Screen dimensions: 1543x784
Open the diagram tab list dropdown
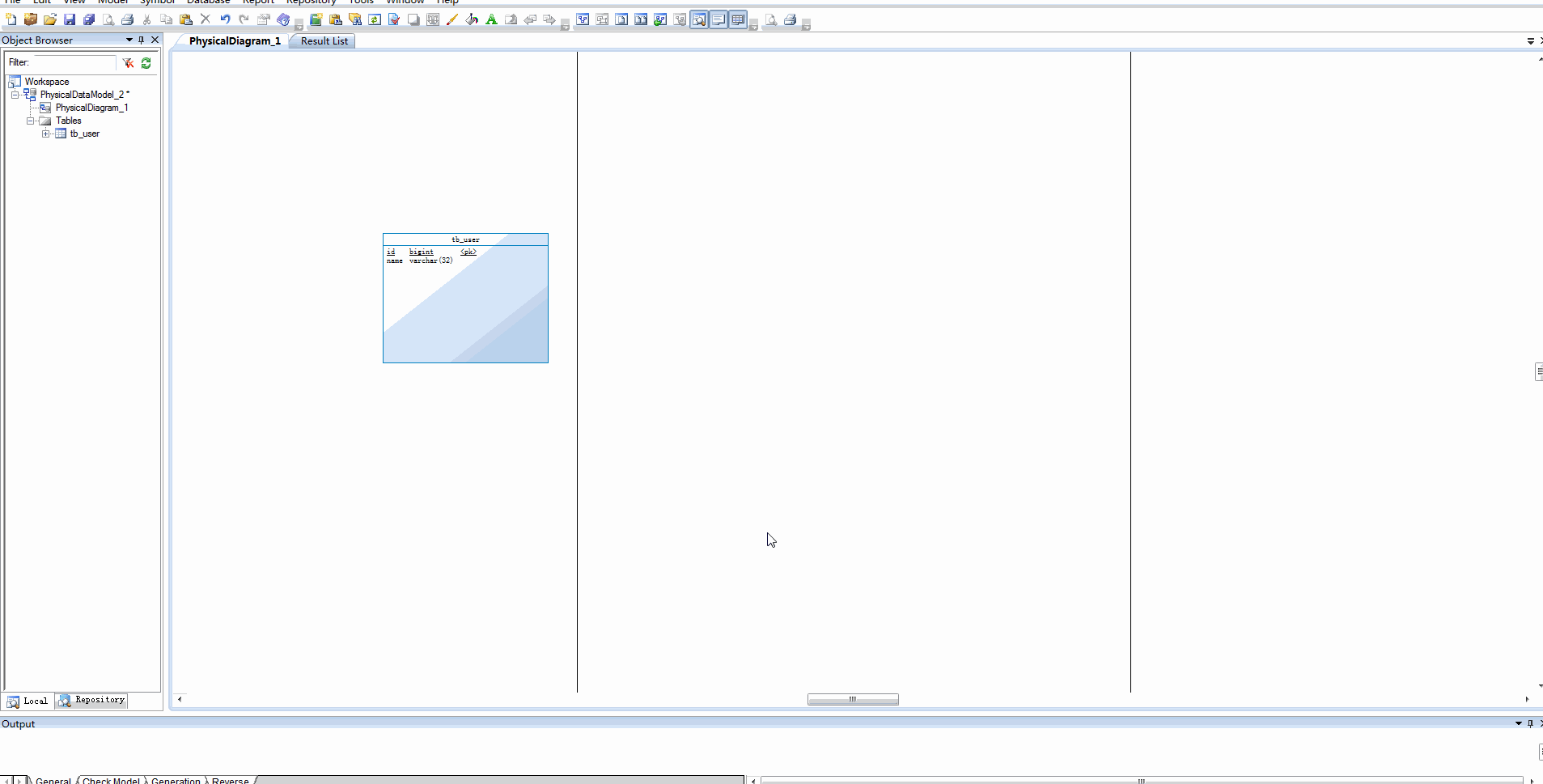[x=1531, y=40]
